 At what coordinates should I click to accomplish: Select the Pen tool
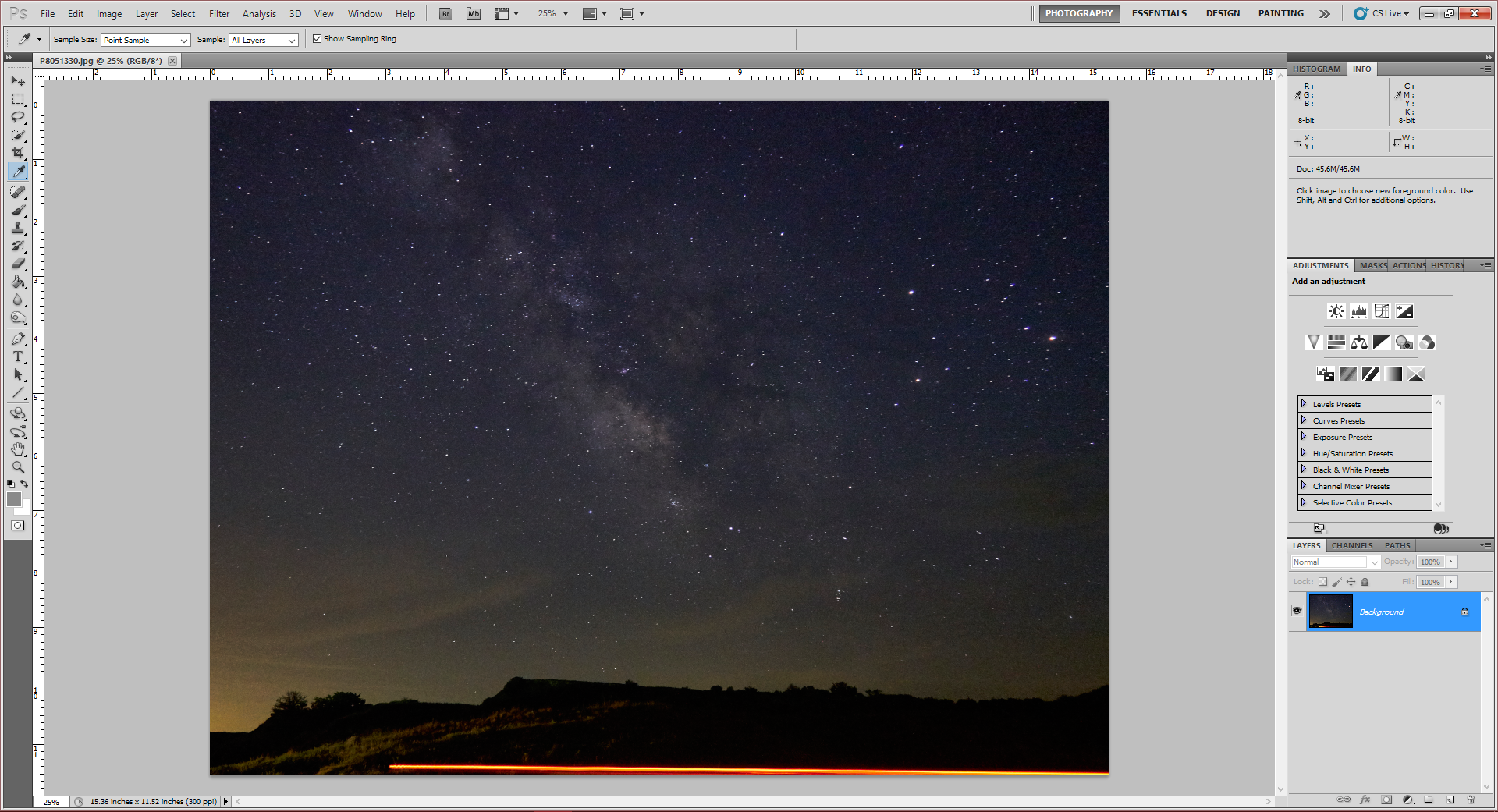click(x=18, y=339)
